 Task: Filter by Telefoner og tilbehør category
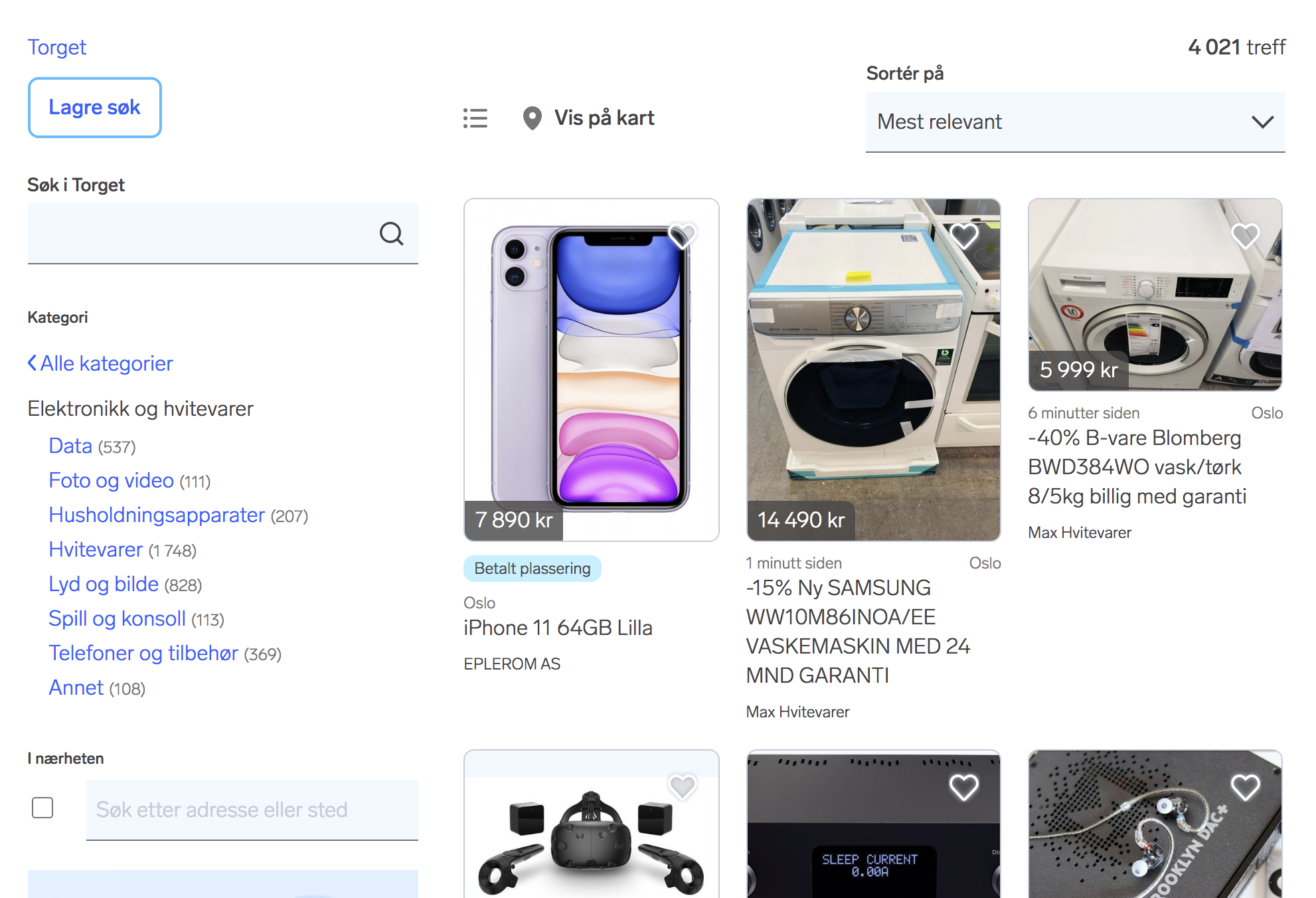pyautogui.click(x=143, y=653)
